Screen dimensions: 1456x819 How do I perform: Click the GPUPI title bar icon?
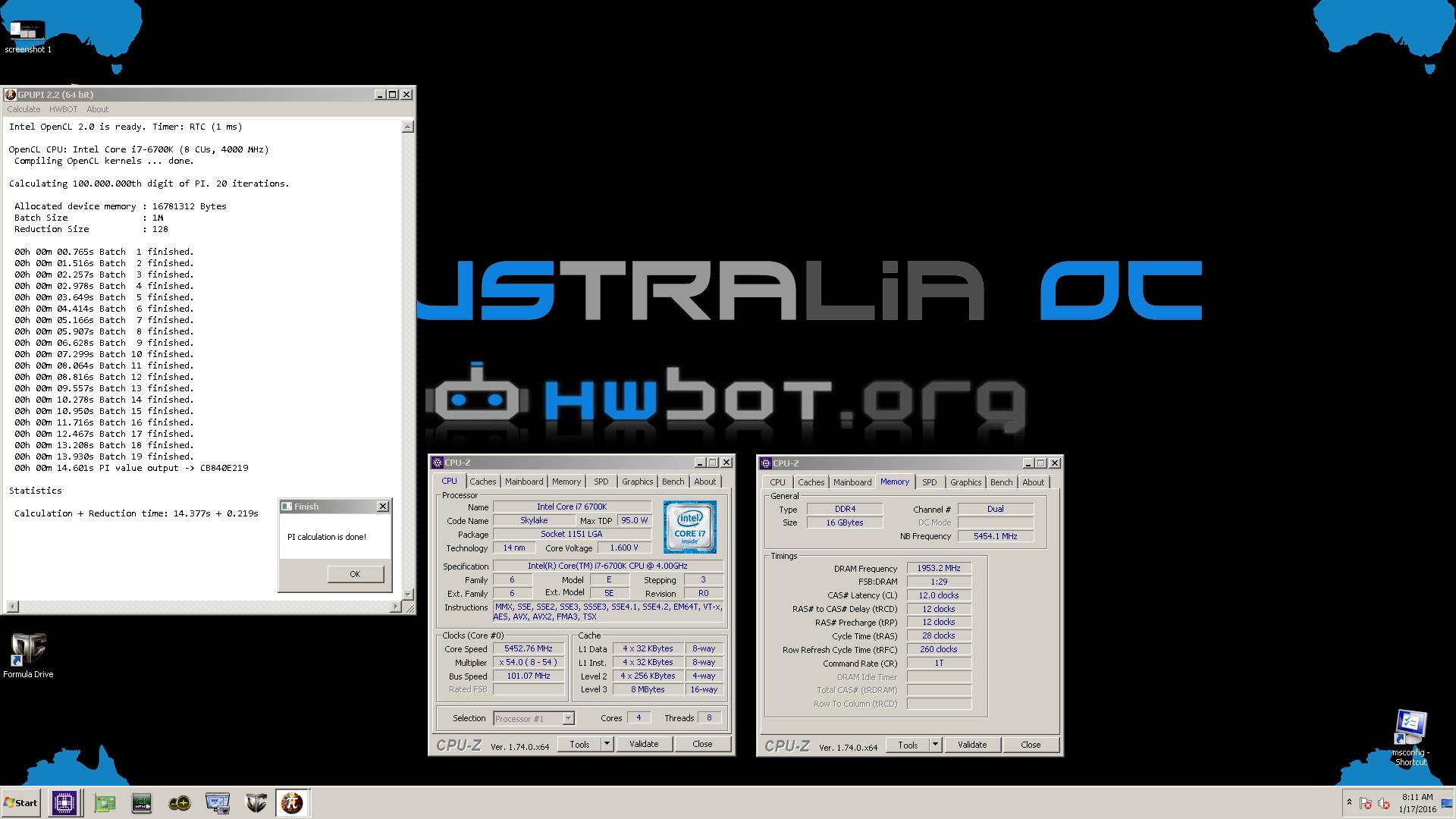pos(11,95)
